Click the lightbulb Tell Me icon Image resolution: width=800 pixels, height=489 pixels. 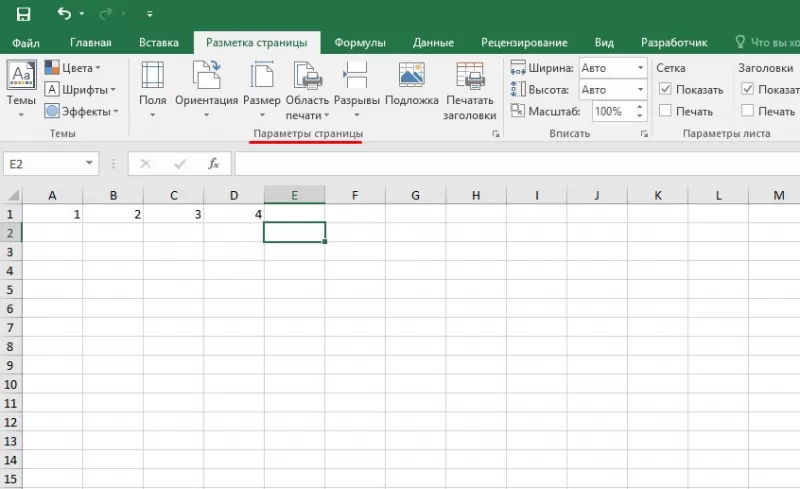(740, 42)
